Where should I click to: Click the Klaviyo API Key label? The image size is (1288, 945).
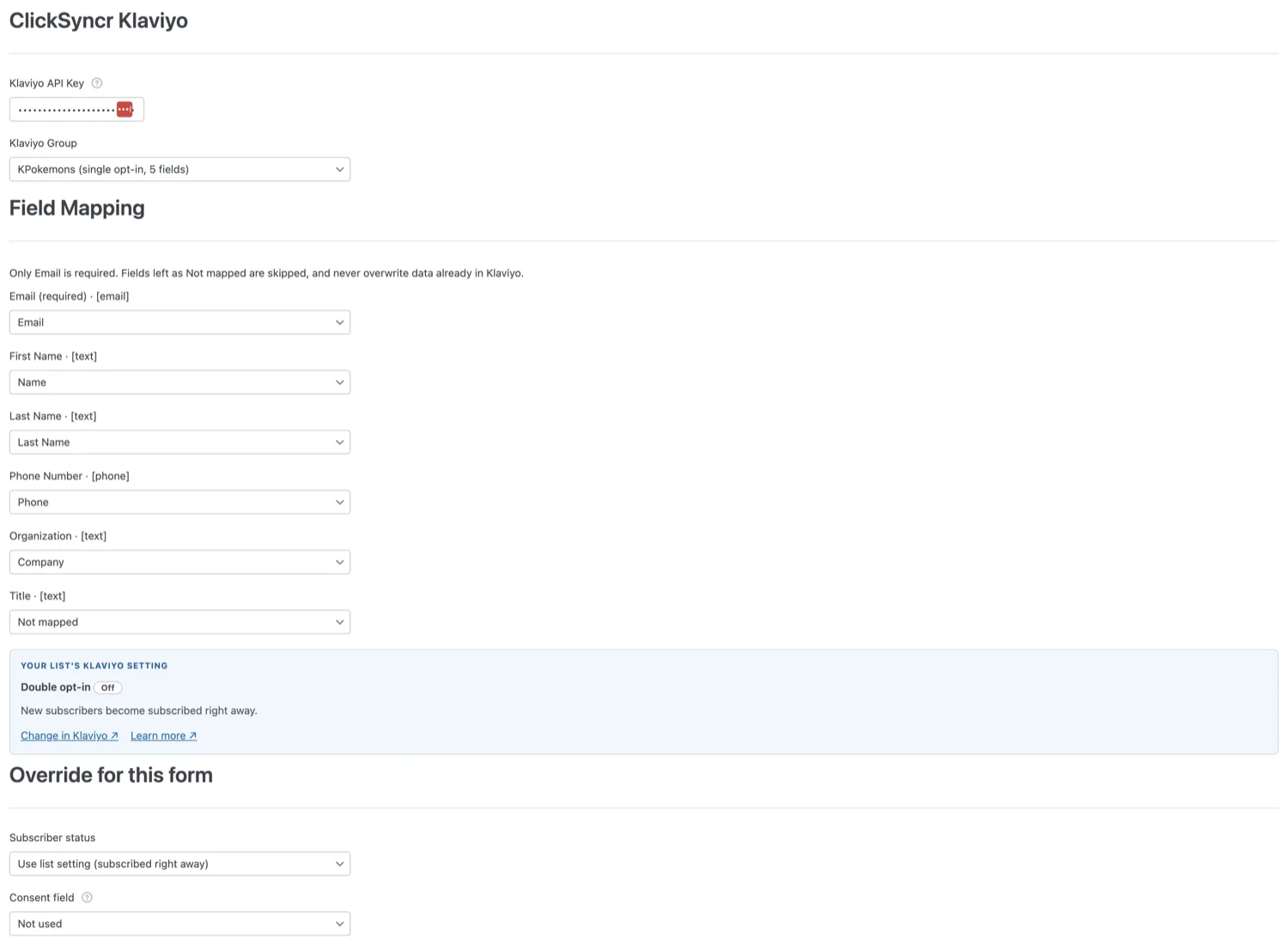click(47, 83)
